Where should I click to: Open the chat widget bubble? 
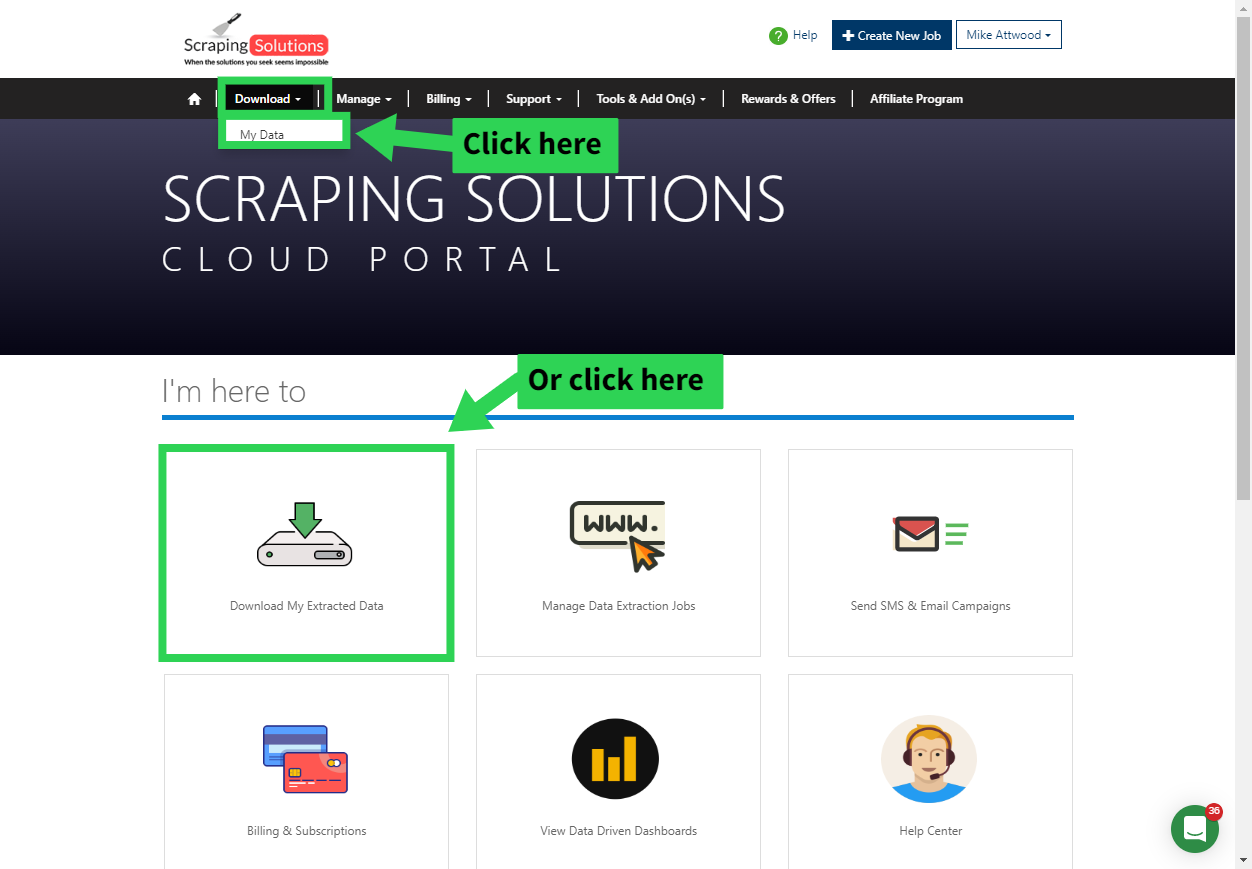[1195, 829]
